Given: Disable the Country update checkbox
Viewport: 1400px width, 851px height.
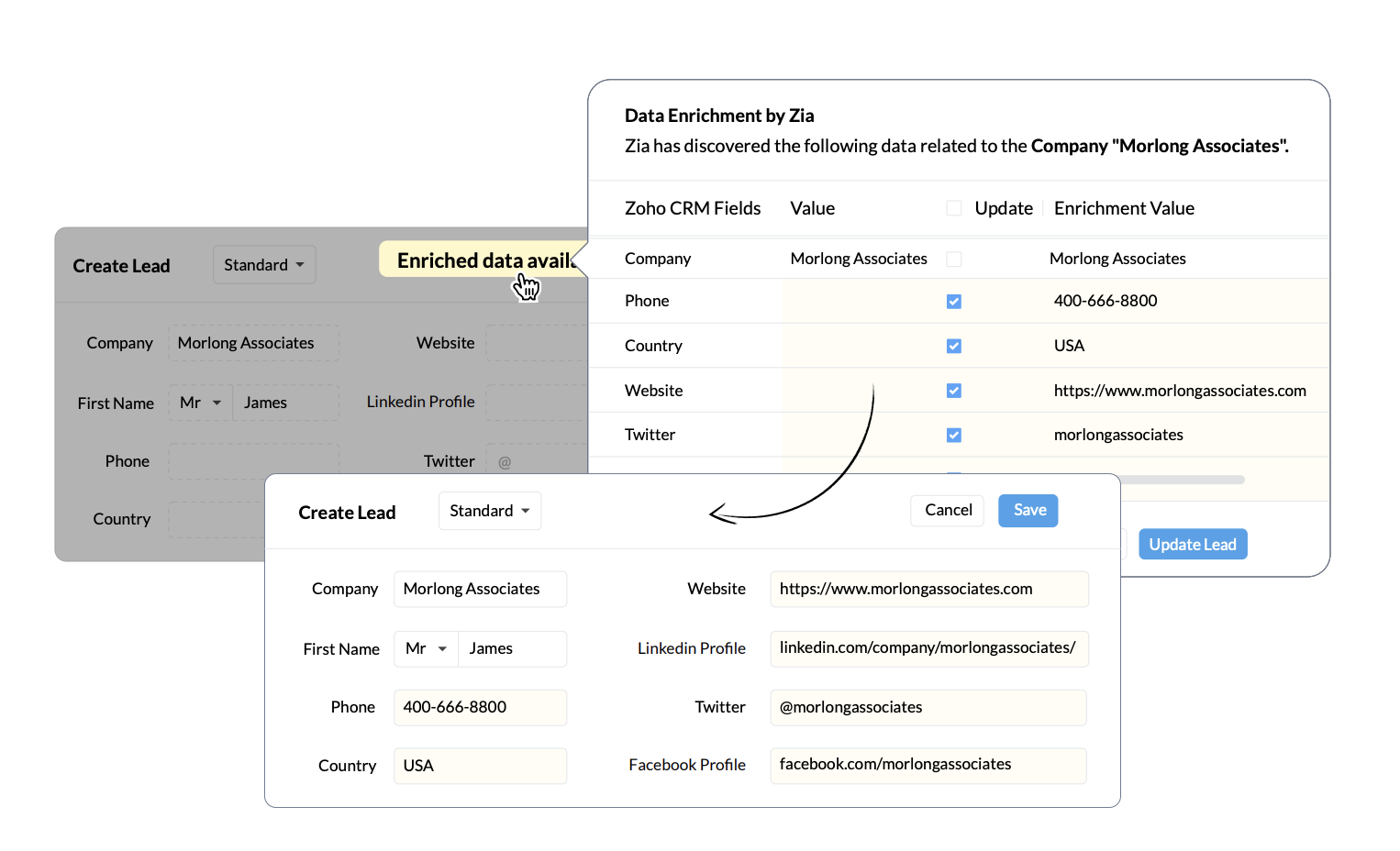Looking at the screenshot, I should [x=954, y=346].
